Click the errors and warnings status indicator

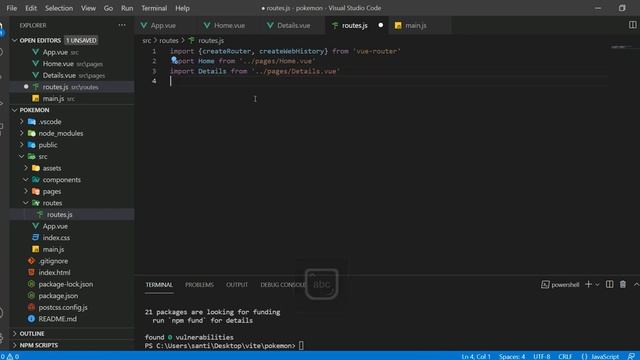pos(10,356)
